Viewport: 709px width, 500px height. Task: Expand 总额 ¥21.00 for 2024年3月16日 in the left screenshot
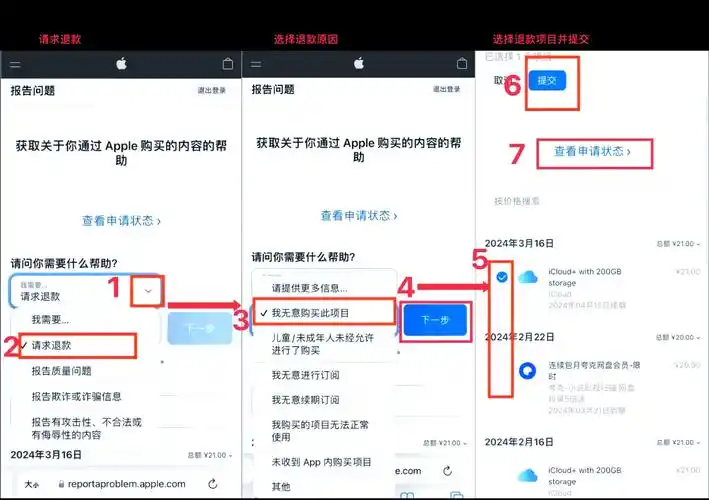pyautogui.click(x=210, y=455)
